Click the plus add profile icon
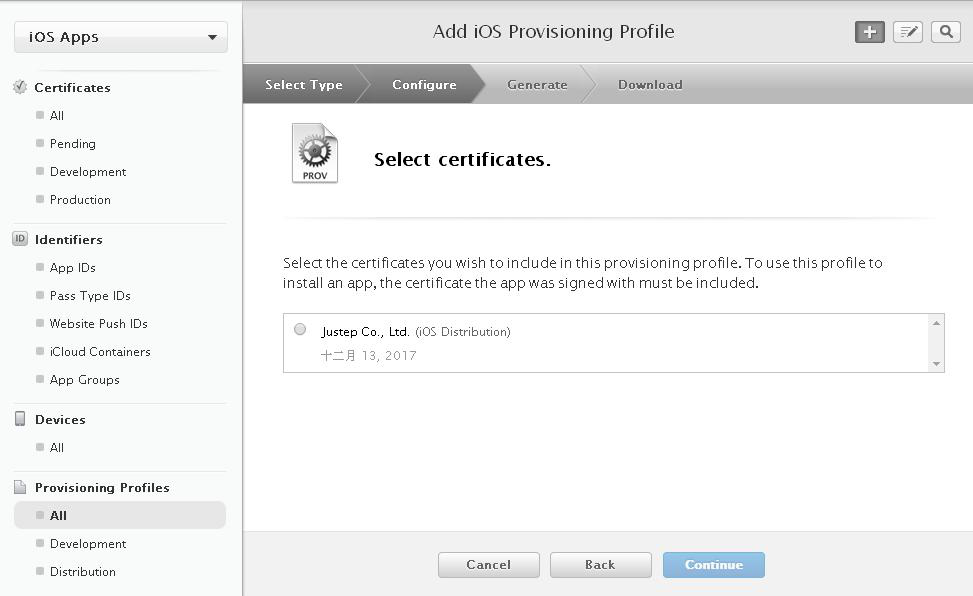973x596 pixels. point(869,32)
